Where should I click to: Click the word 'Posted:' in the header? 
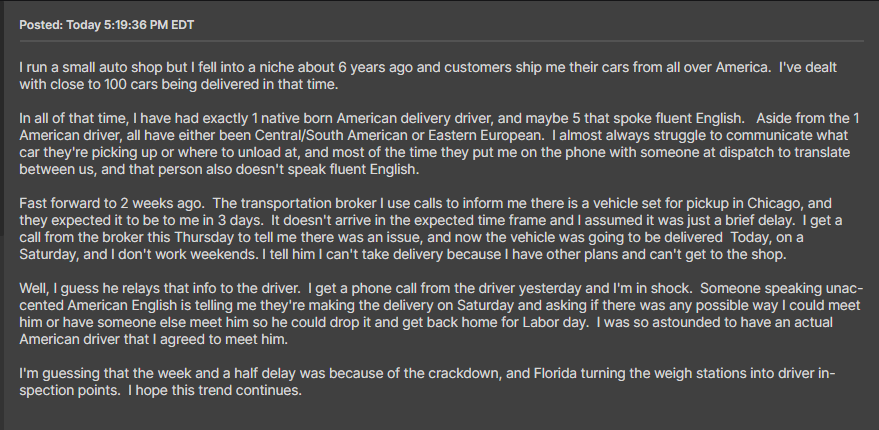41,25
